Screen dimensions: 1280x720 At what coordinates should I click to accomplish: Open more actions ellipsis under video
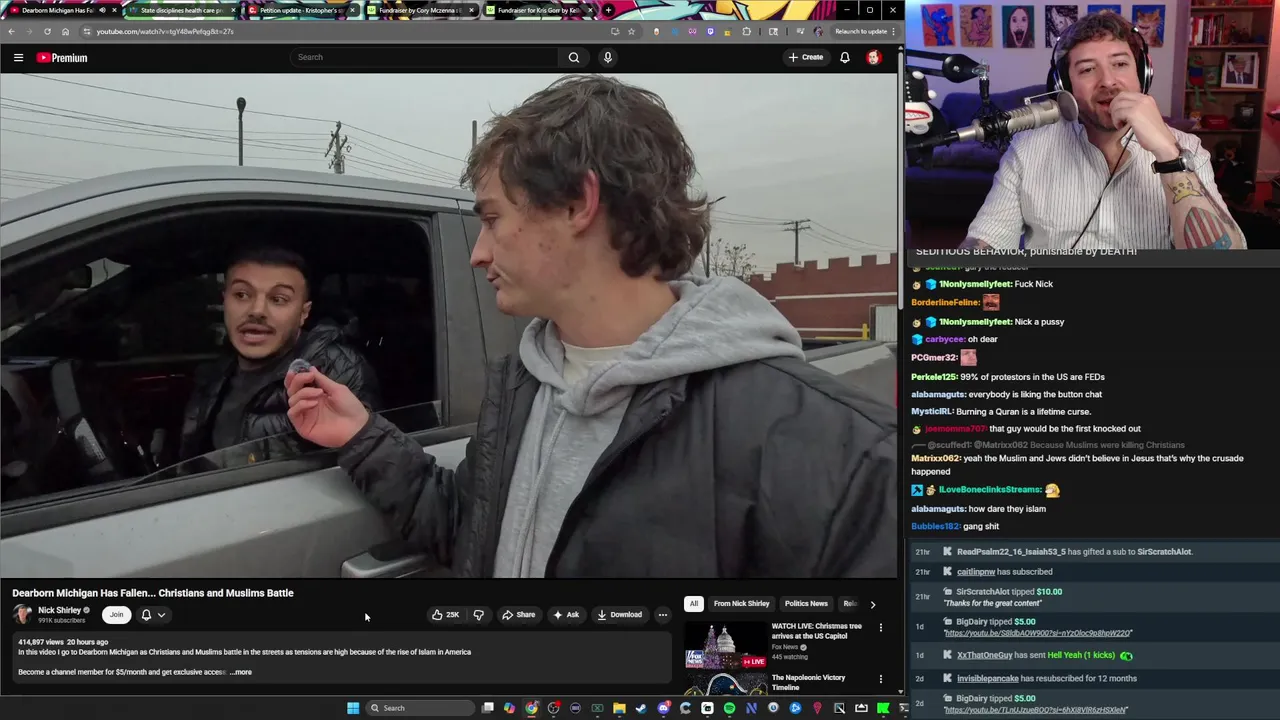(x=662, y=615)
